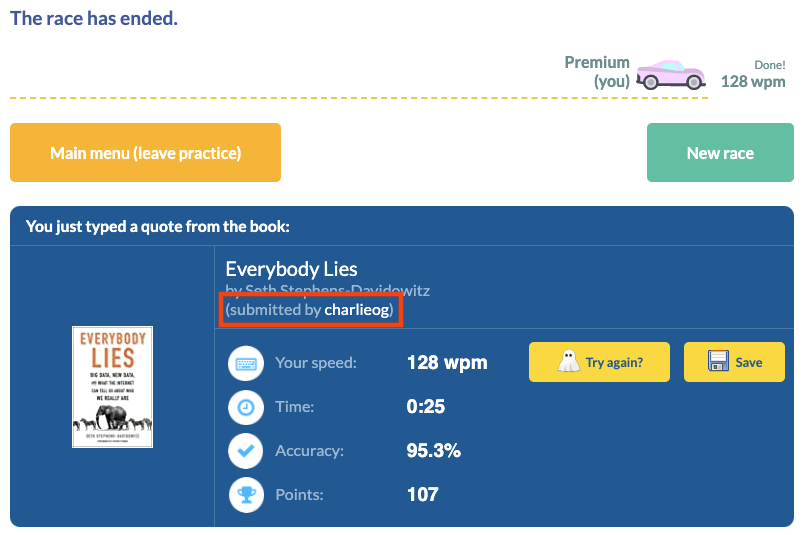Click the Premium (you) racer label
The image size is (806, 535).
pos(597,72)
